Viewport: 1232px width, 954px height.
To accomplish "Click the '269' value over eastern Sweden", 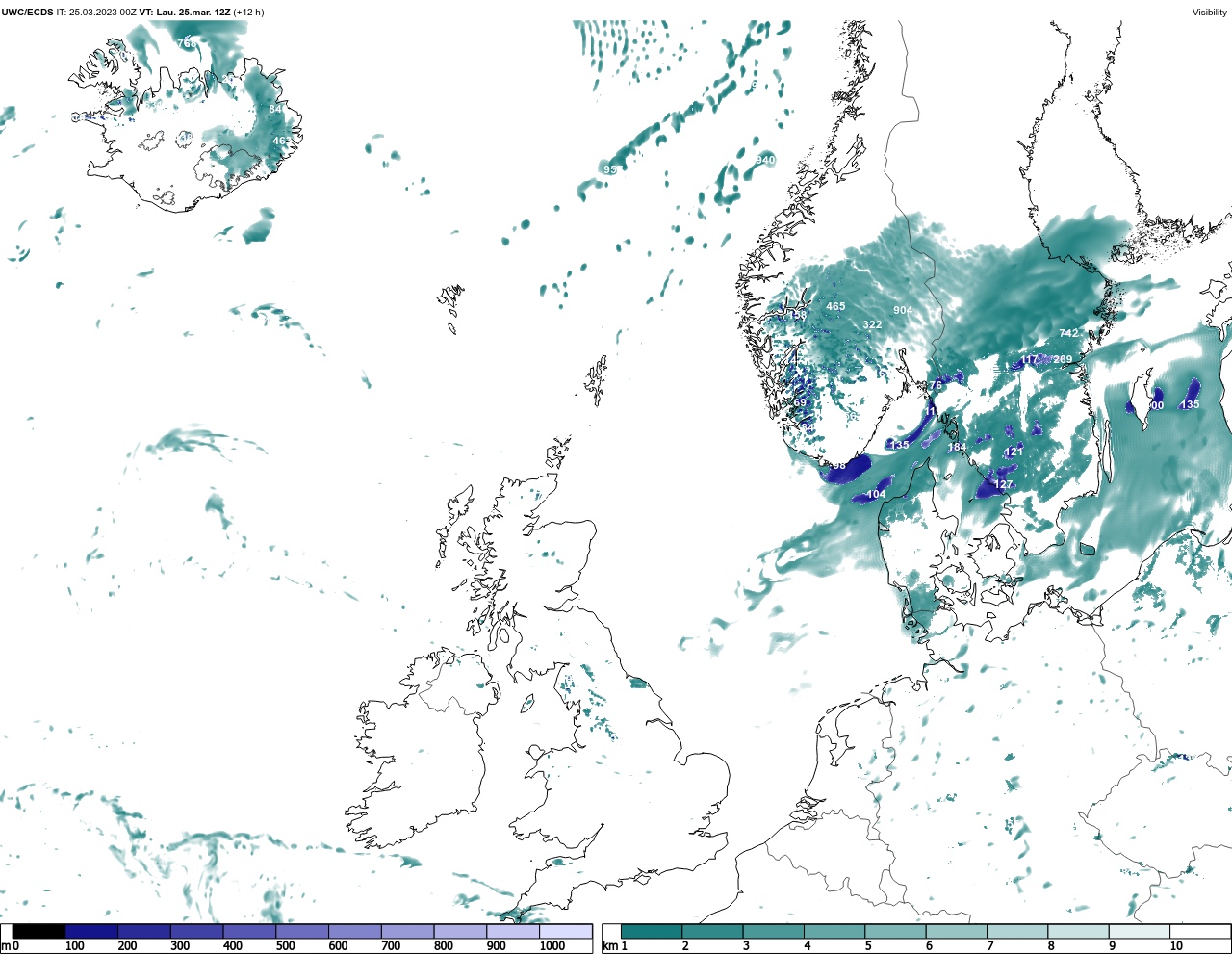I will (x=1063, y=360).
